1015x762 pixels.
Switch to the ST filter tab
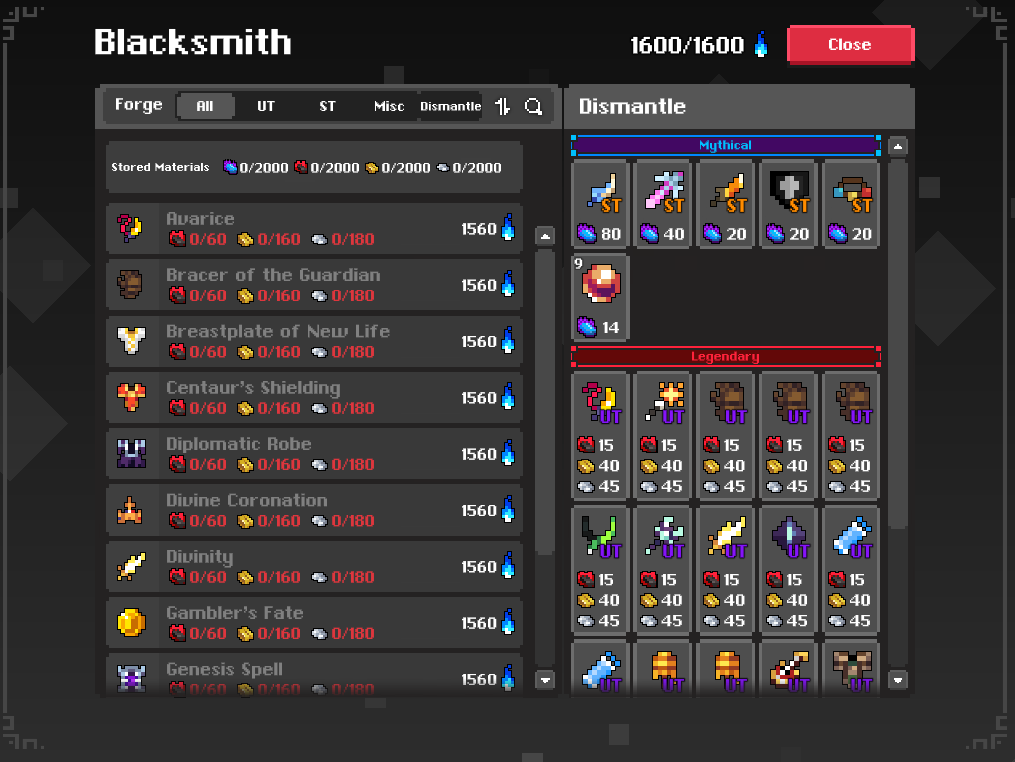tap(327, 106)
